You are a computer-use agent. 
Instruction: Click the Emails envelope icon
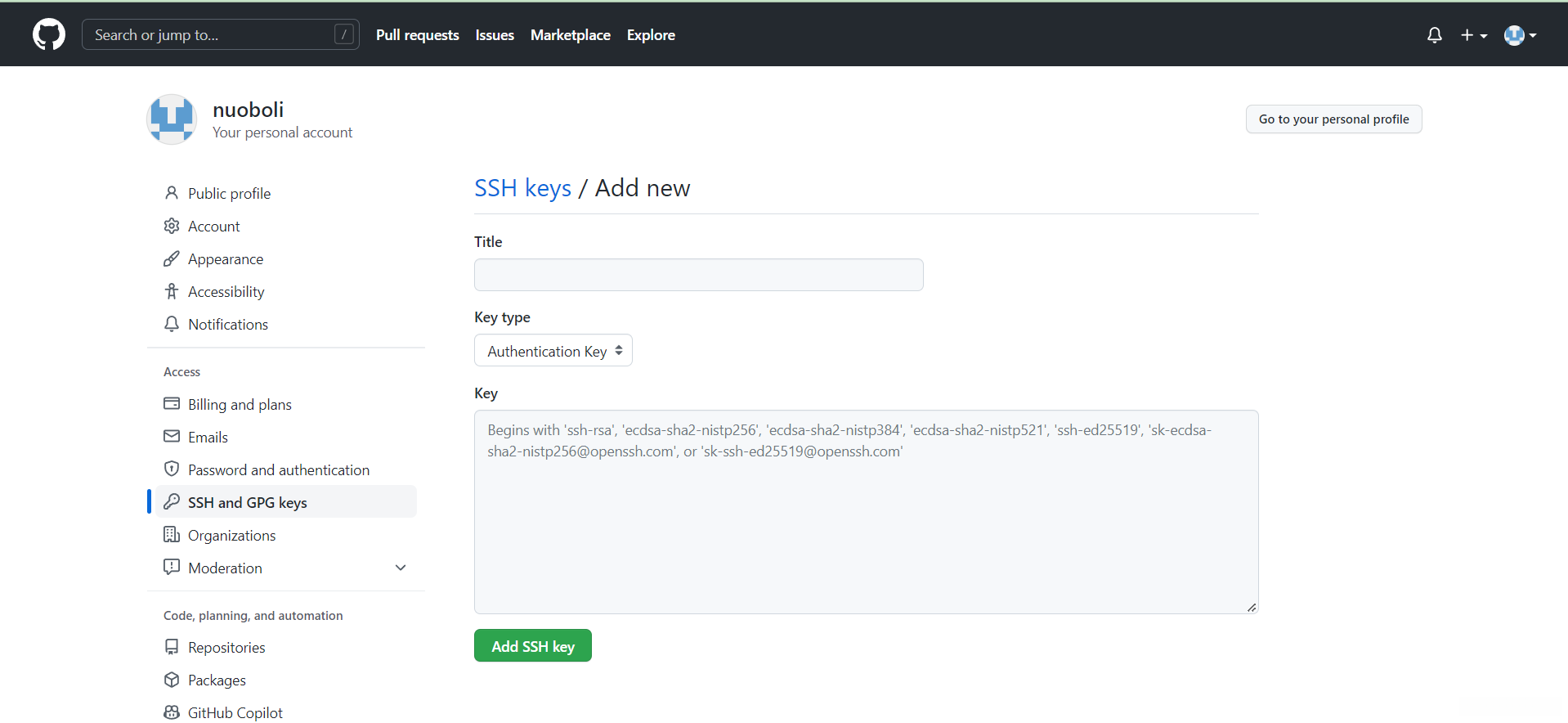[172, 437]
